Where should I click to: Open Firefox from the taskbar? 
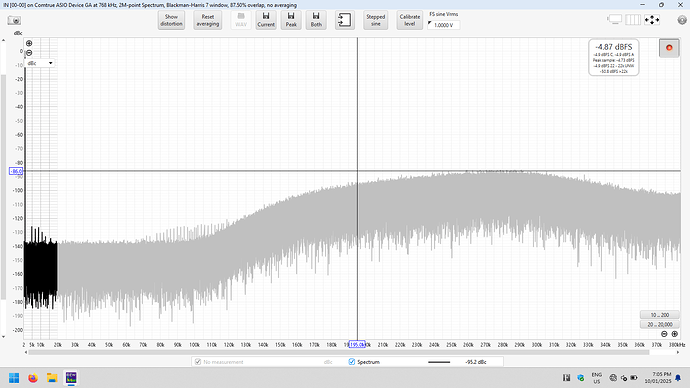click(x=33, y=378)
